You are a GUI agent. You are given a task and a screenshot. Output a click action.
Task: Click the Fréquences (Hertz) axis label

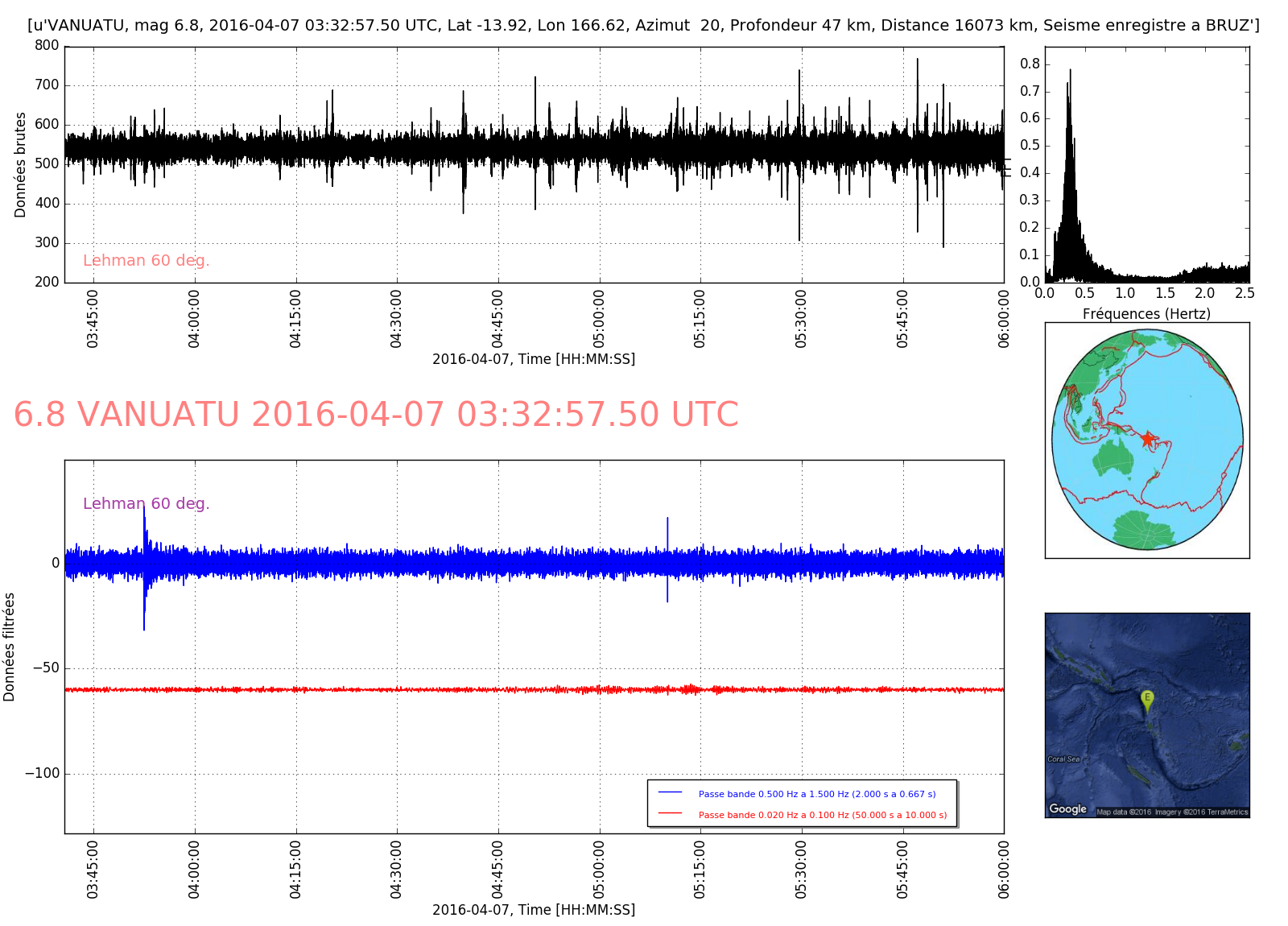(1146, 313)
